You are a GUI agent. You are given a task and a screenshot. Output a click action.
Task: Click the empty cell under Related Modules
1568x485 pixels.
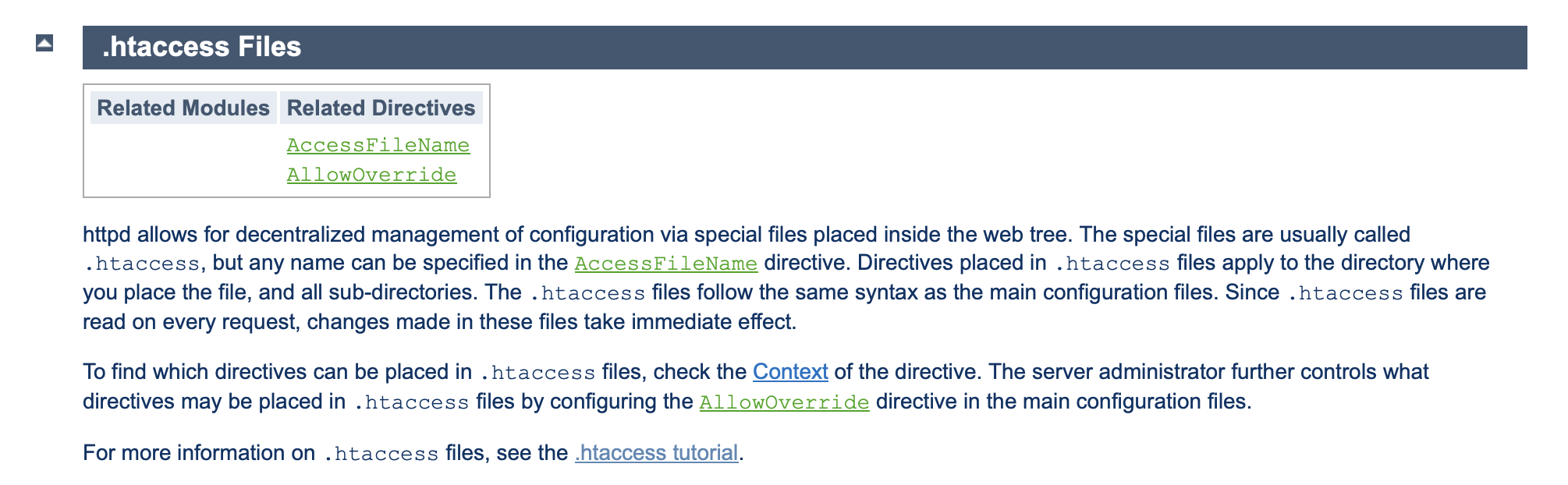[183, 160]
